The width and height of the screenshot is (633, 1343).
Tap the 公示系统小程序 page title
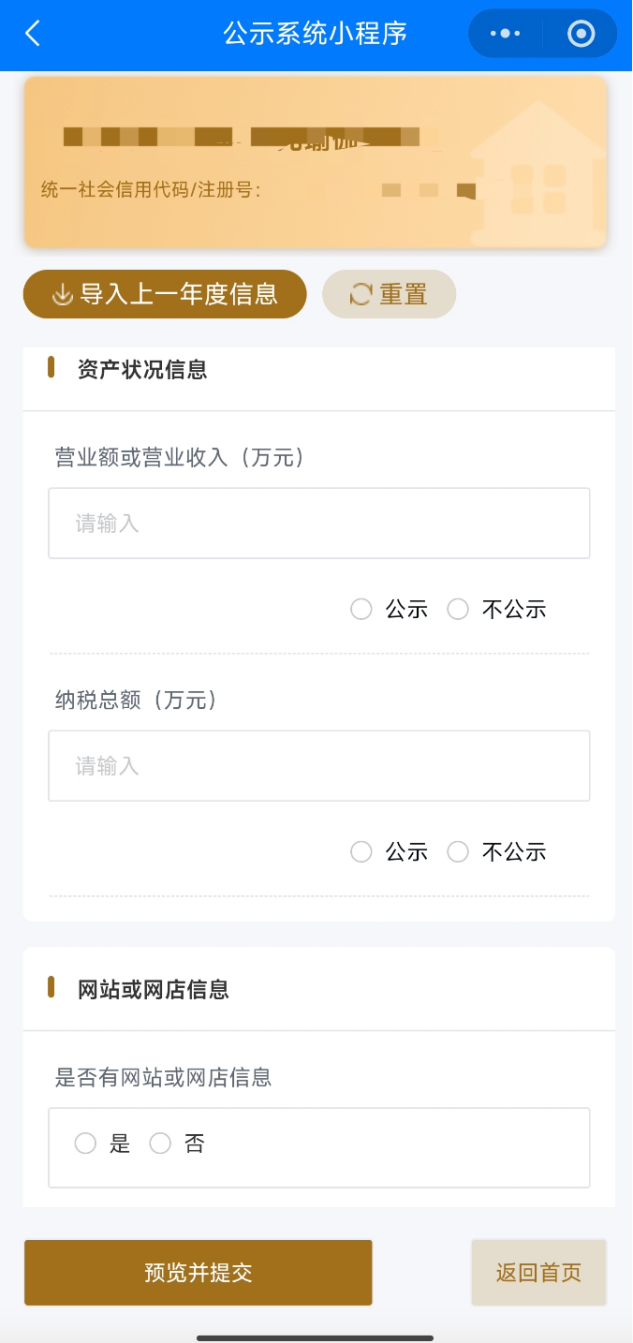[x=315, y=34]
